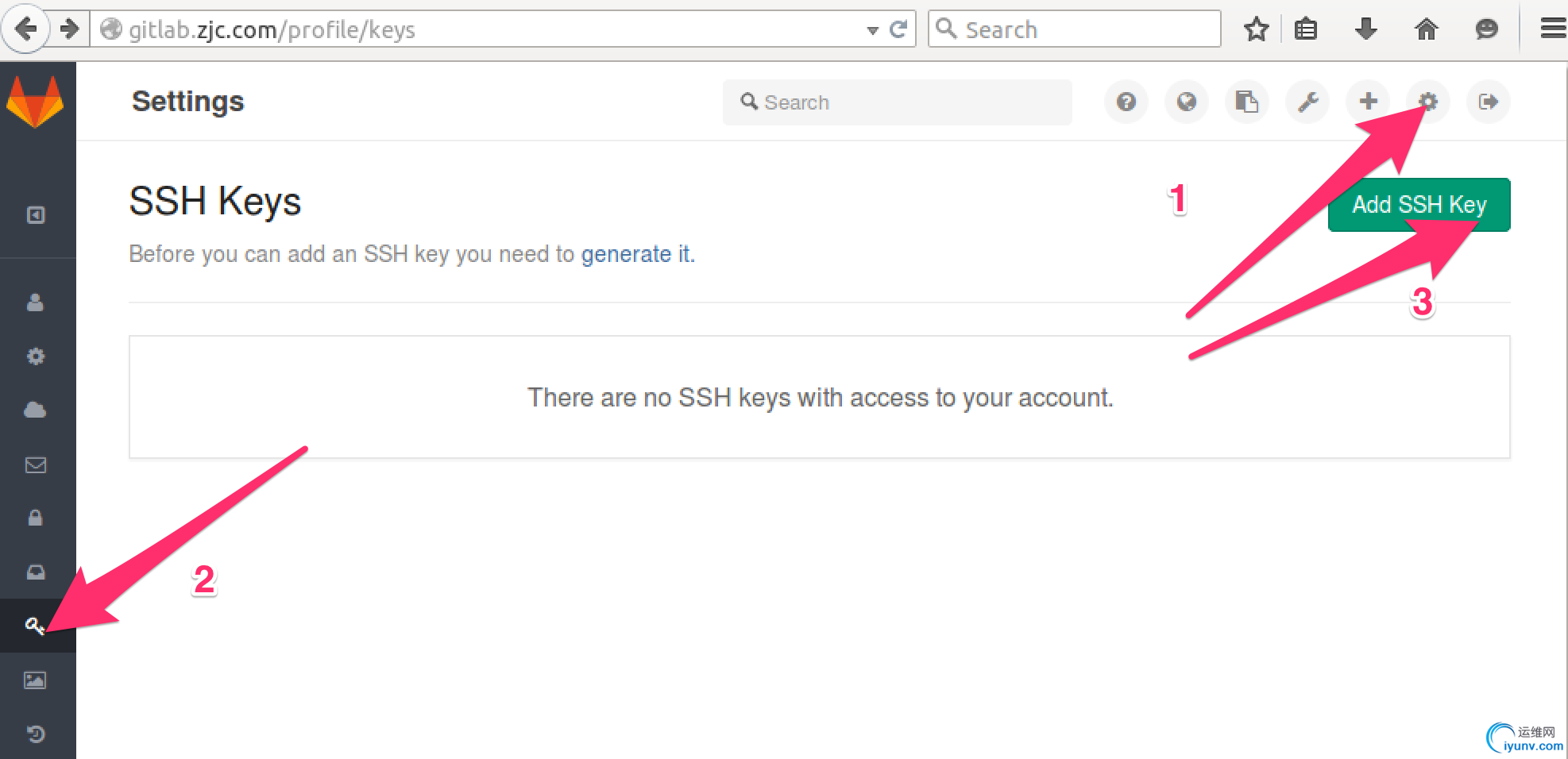
Task: Open Account settings gear in the sidebar
Action: pyautogui.click(x=36, y=356)
